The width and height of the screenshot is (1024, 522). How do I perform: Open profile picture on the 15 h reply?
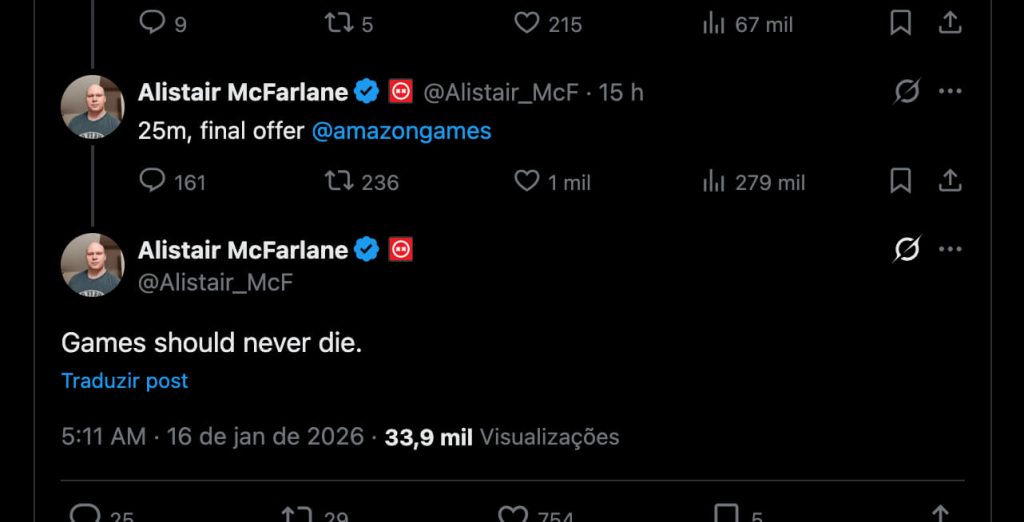(x=92, y=107)
